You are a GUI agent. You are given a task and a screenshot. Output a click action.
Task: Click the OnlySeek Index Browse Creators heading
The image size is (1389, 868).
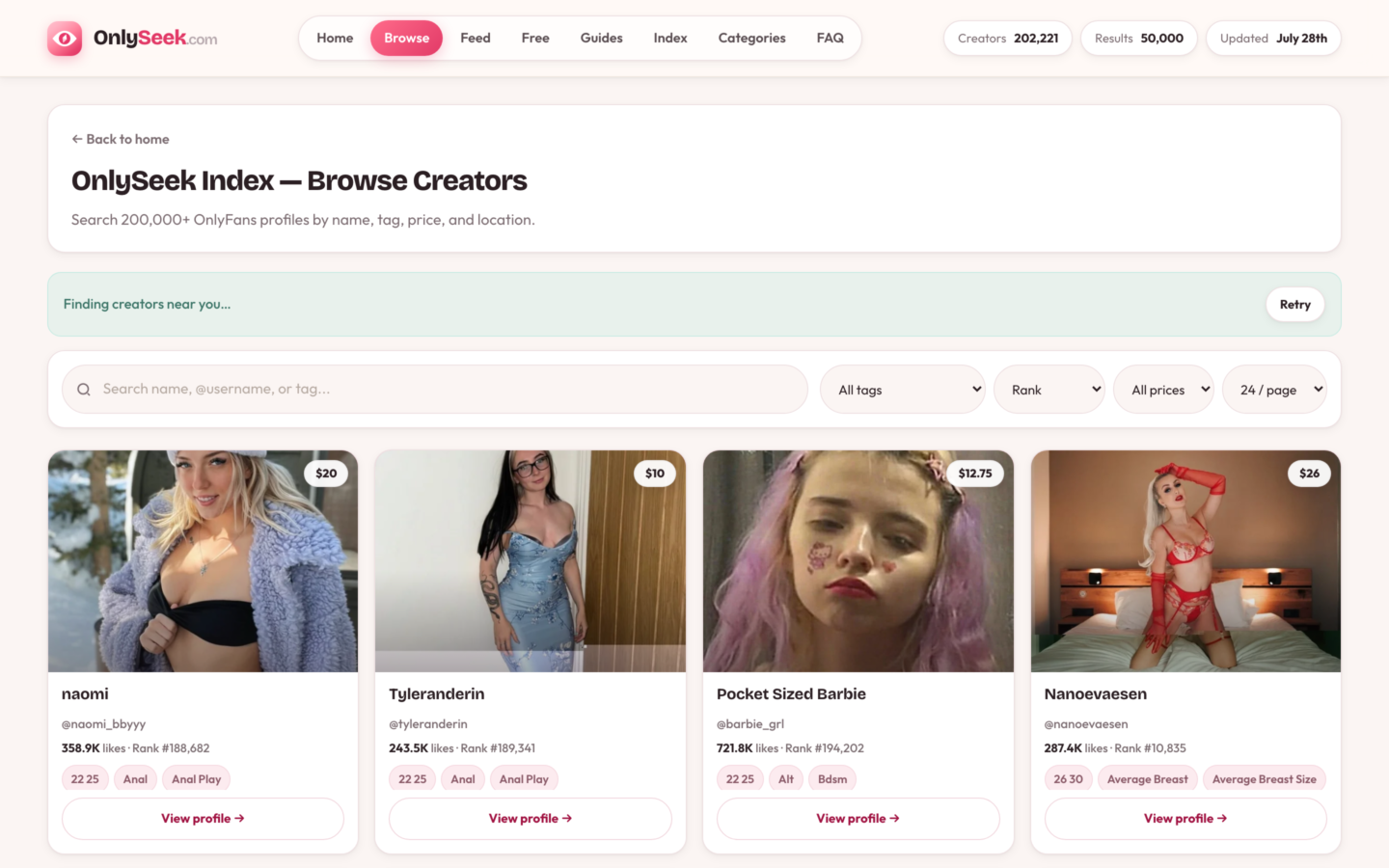(x=299, y=181)
